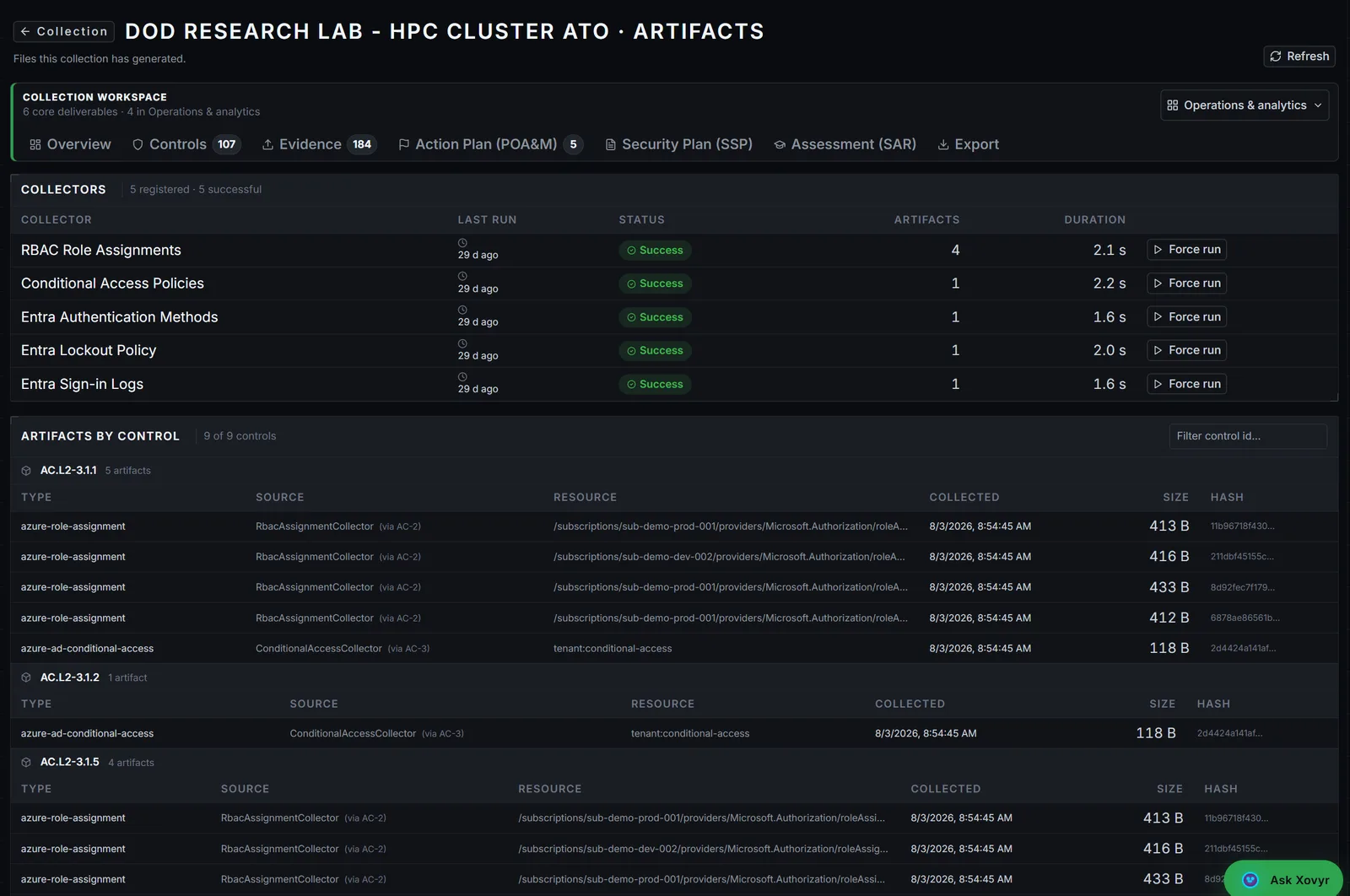
Task: Click cube icon beside AC.L2-3.1.2
Action: 26,677
